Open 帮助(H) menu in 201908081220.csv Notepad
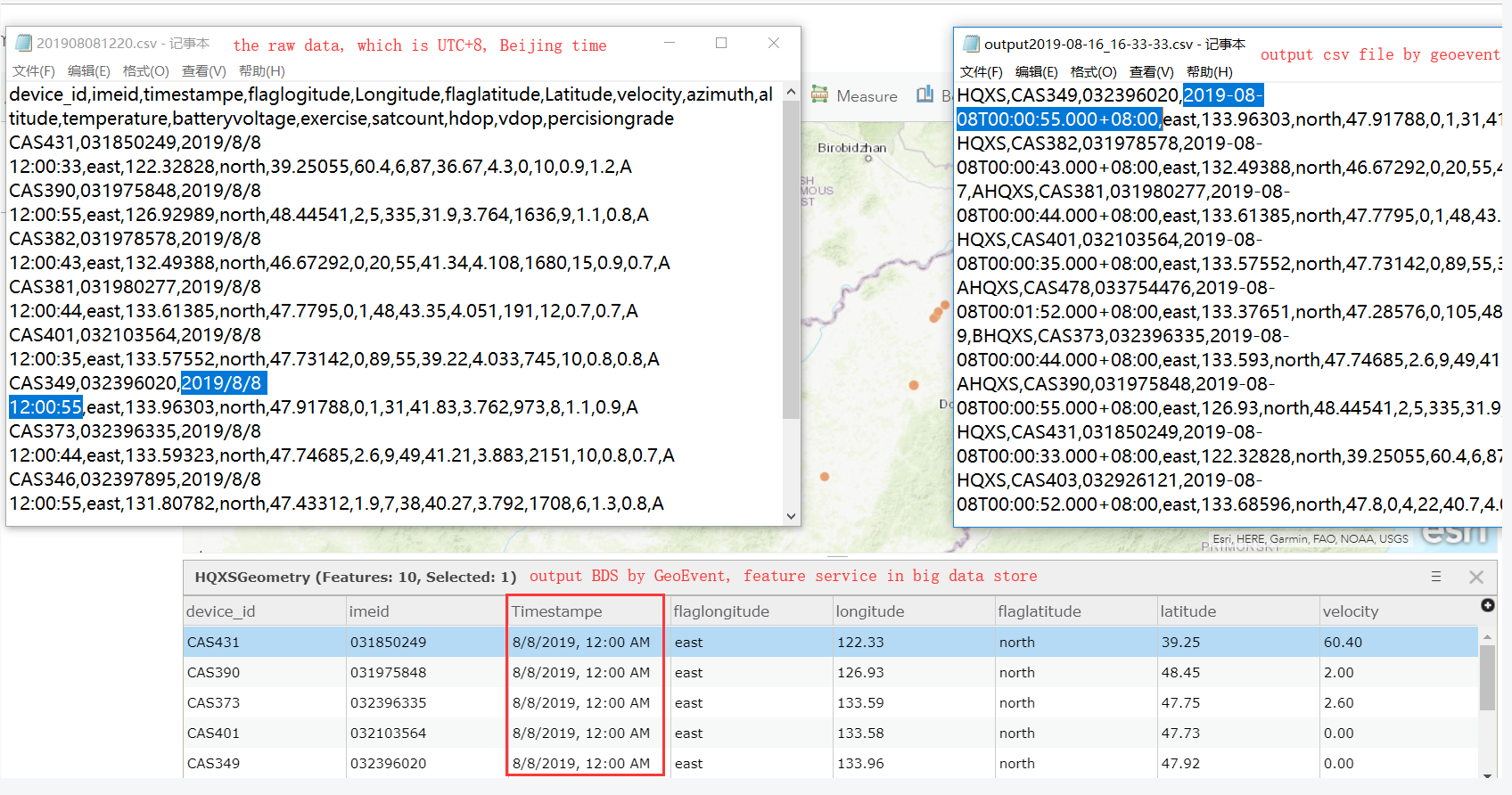Viewport: 1512px width, 795px height. [262, 71]
